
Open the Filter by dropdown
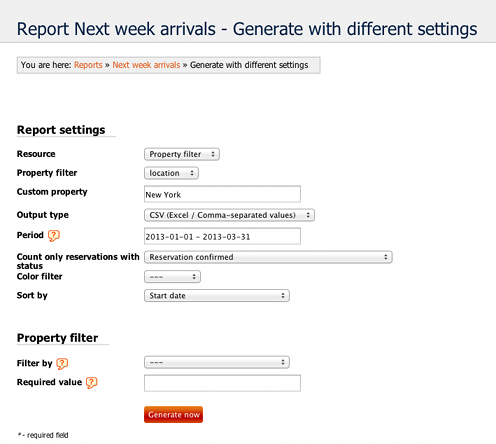click(x=217, y=362)
